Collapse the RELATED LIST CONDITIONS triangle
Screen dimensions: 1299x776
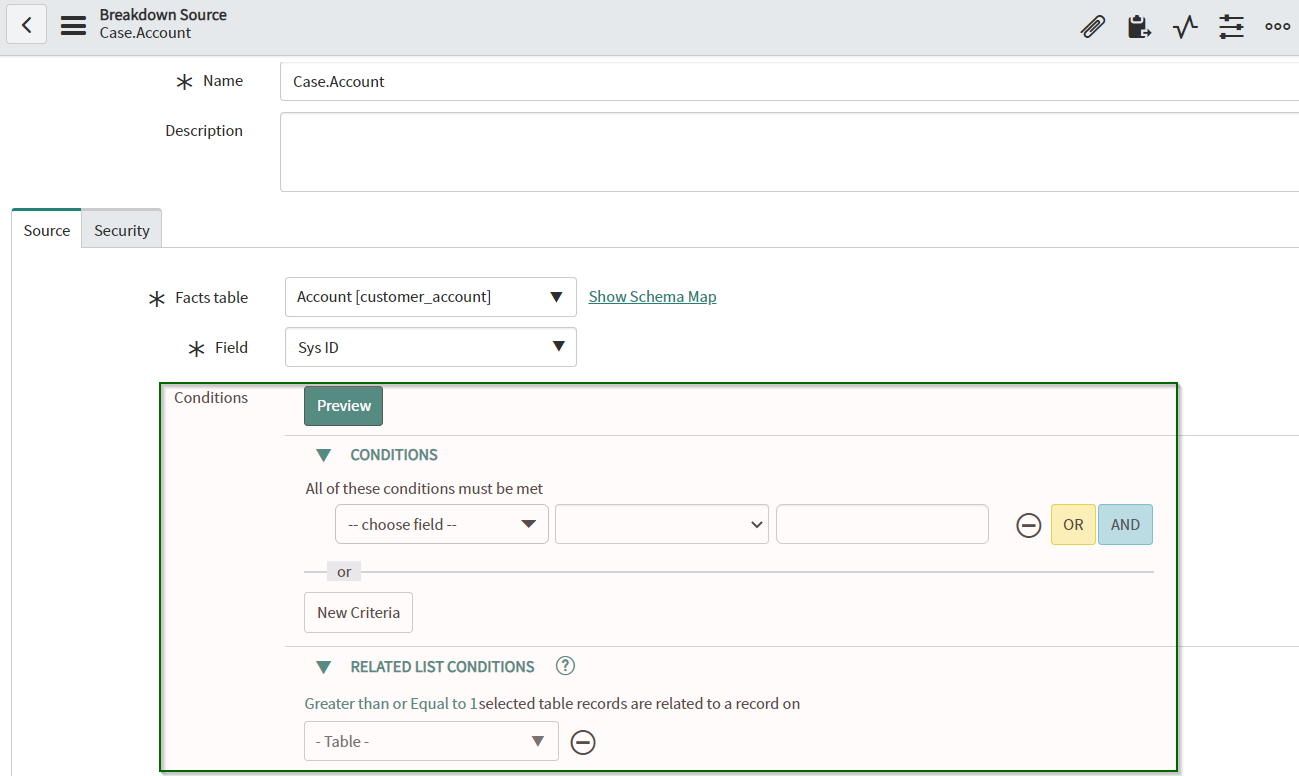point(323,667)
